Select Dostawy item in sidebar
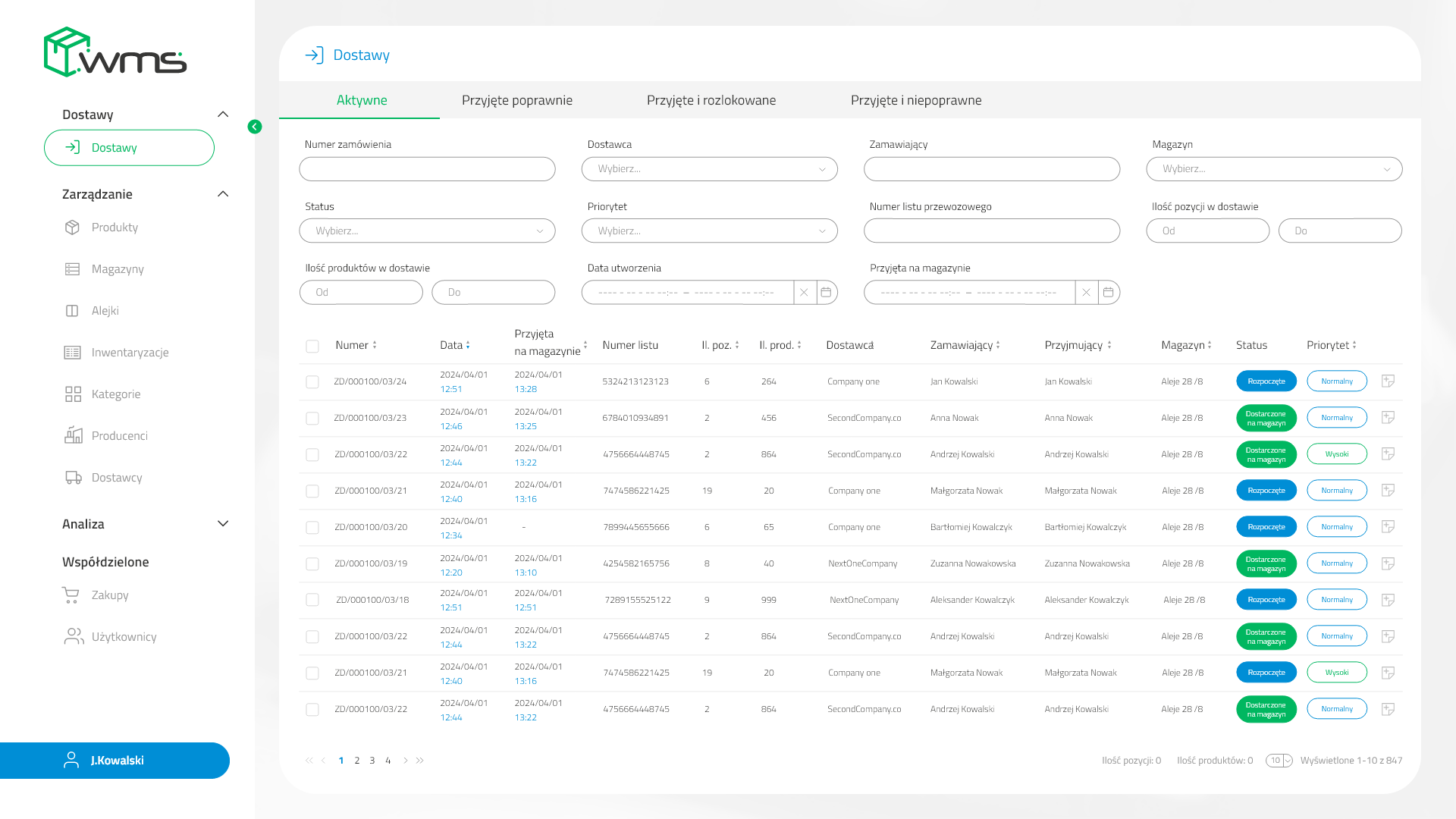 [129, 148]
